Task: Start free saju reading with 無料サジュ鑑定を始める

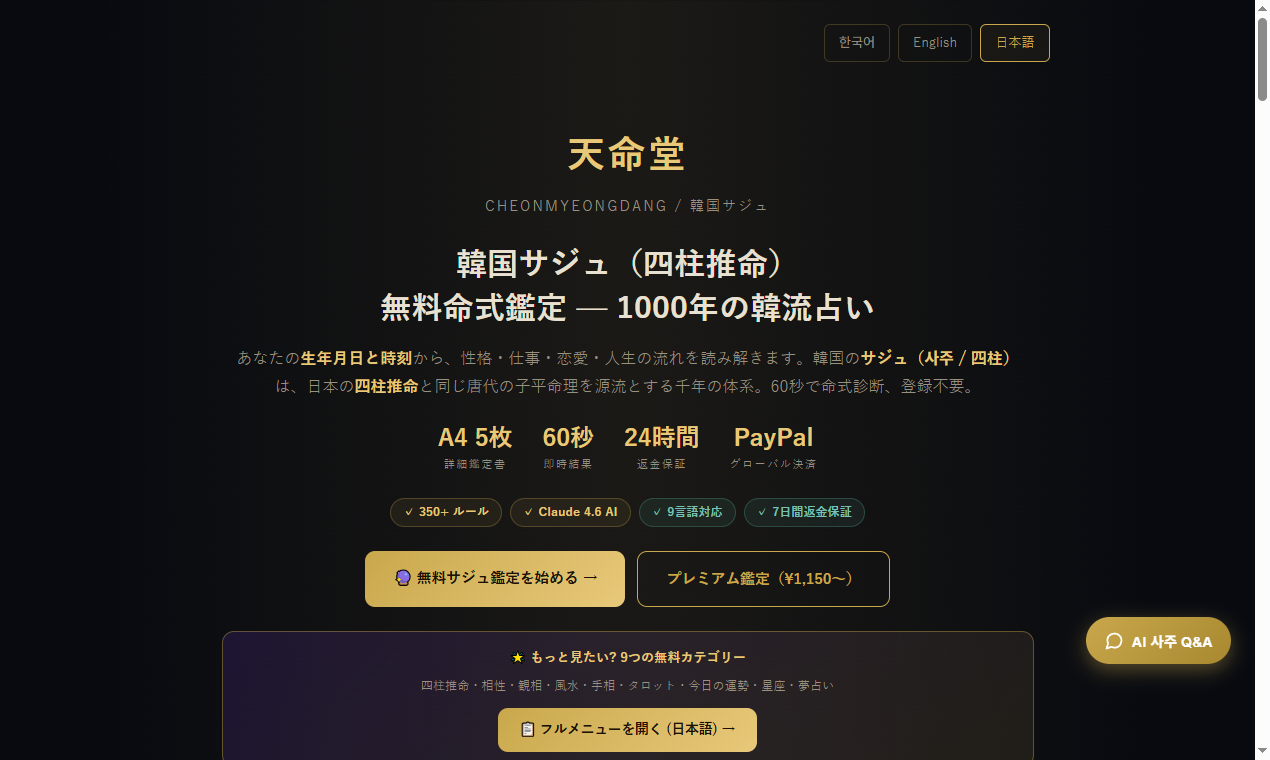Action: 495,579
